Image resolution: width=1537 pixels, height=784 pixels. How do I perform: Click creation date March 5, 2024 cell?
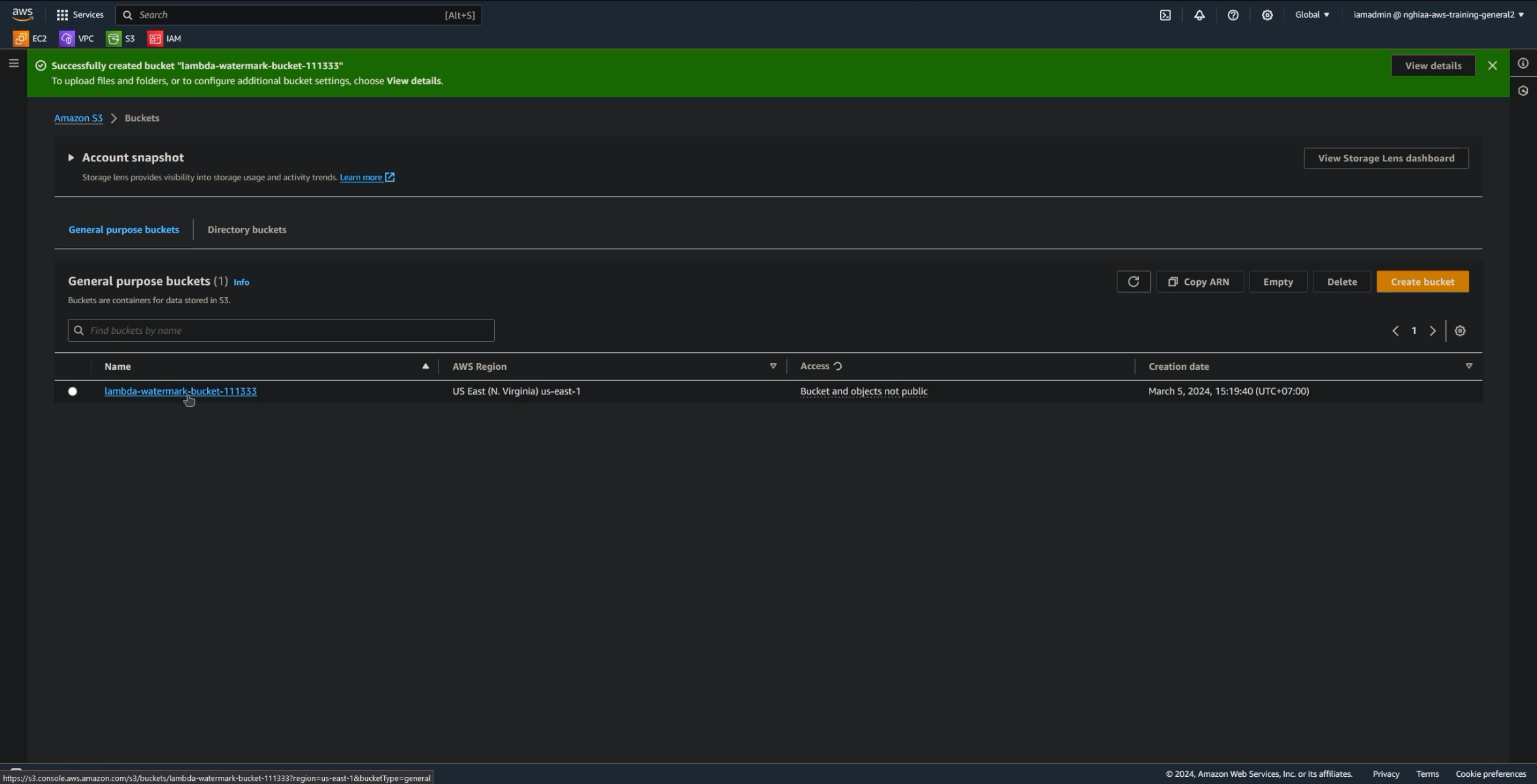coord(1229,391)
